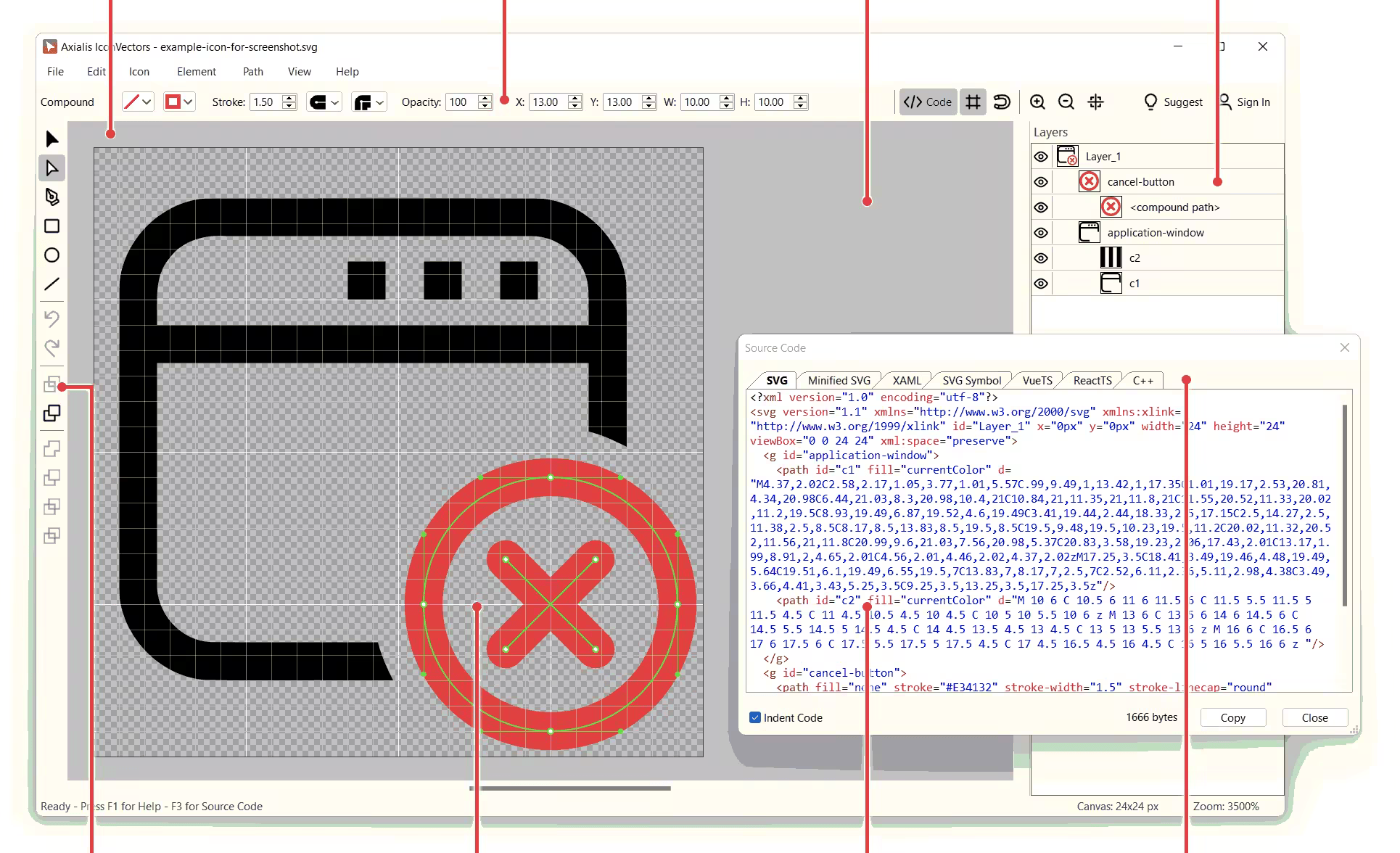Screen dimensions: 1400x853
Task: Uncheck the Indent Code checkbox
Action: tap(754, 717)
